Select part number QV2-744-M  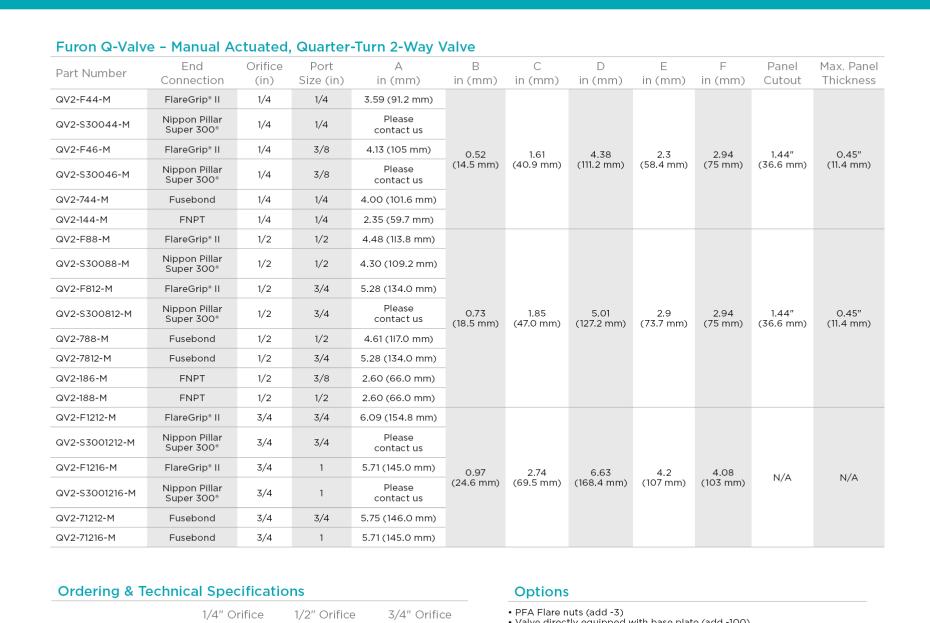(82, 199)
